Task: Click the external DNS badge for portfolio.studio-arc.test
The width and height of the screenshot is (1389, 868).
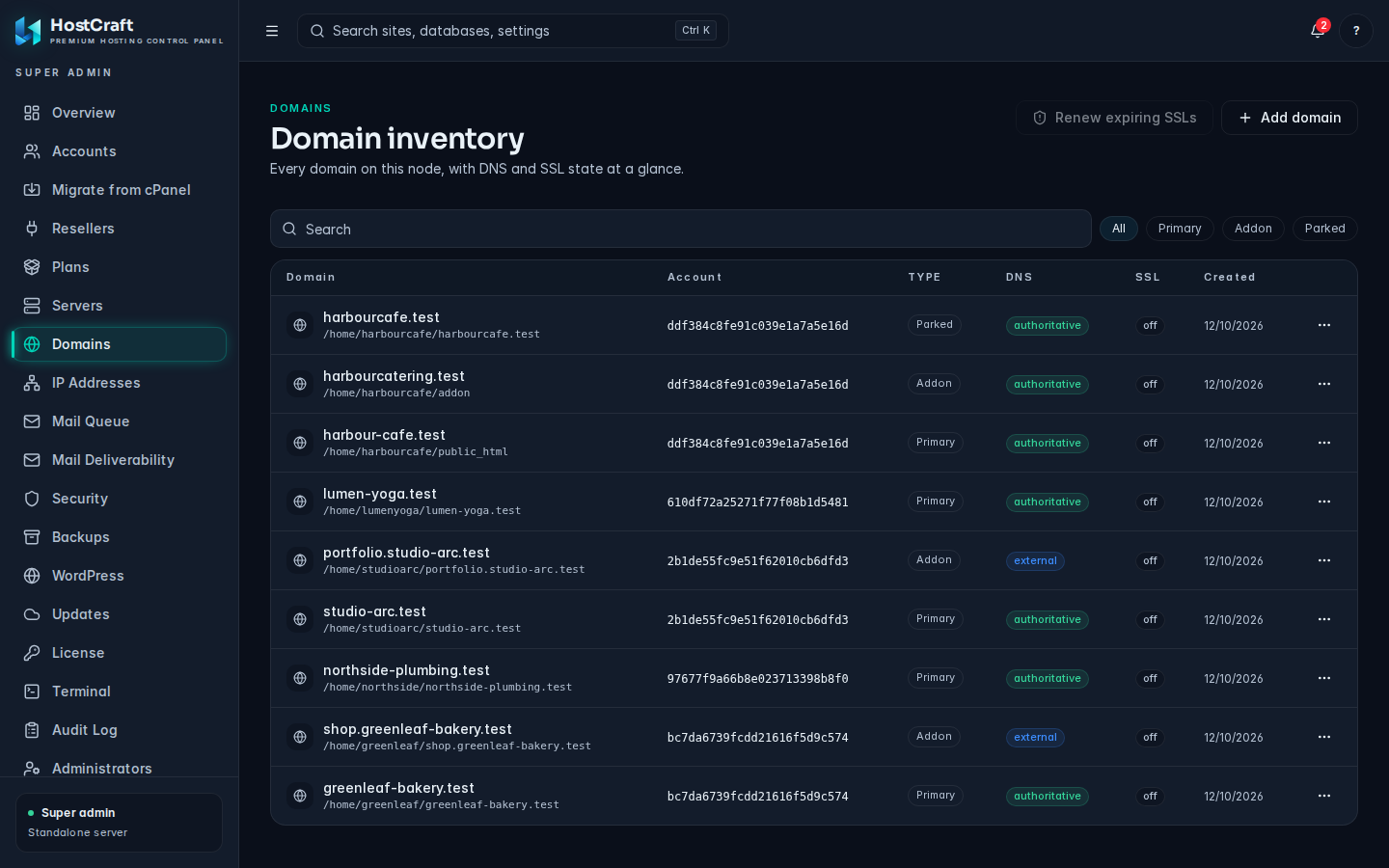Action: point(1035,561)
